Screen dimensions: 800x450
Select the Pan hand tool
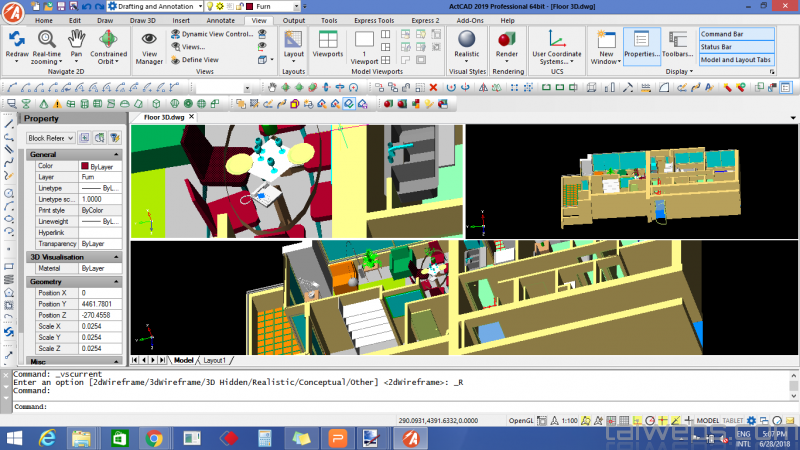77,38
